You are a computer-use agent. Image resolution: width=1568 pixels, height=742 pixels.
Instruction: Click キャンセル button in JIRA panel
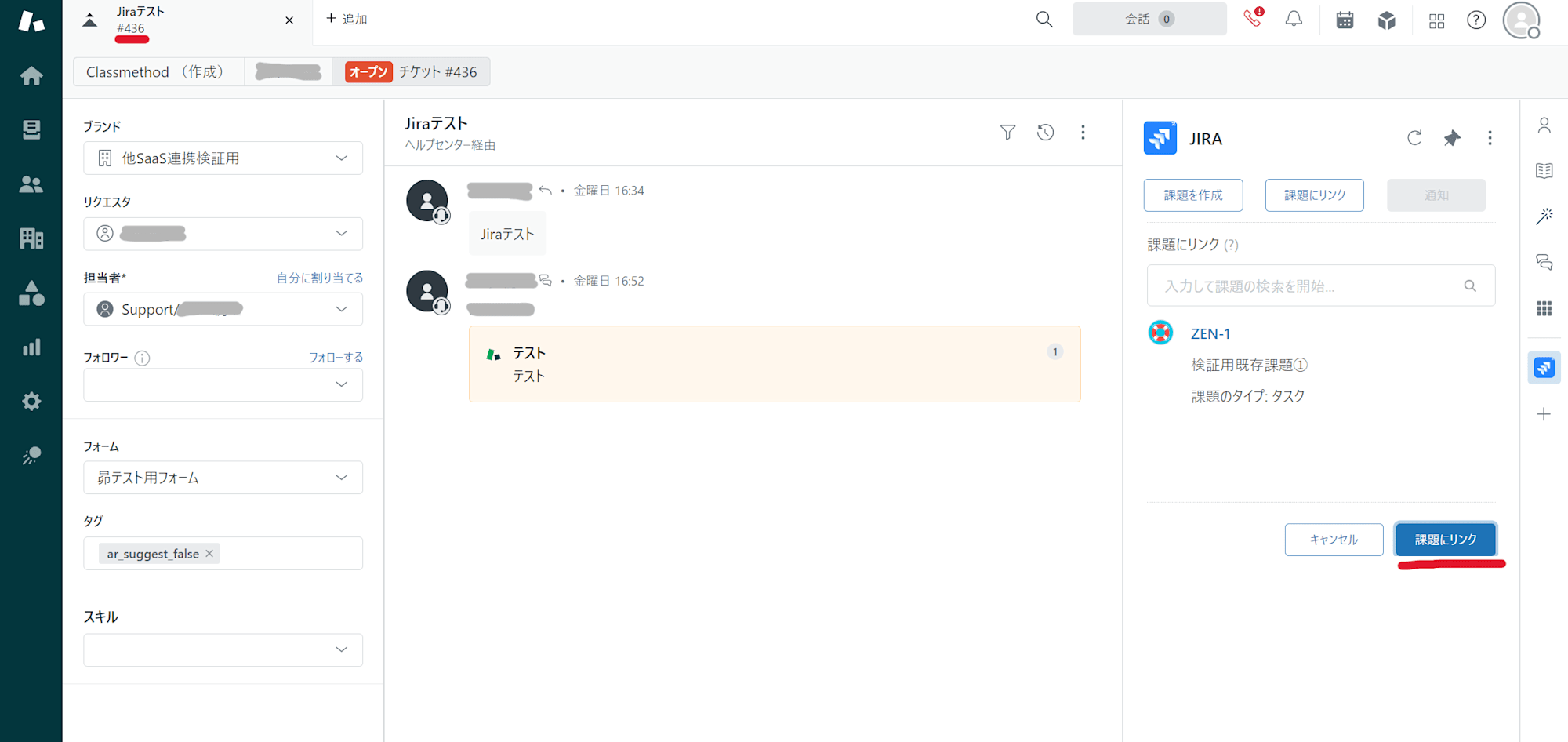(x=1334, y=540)
